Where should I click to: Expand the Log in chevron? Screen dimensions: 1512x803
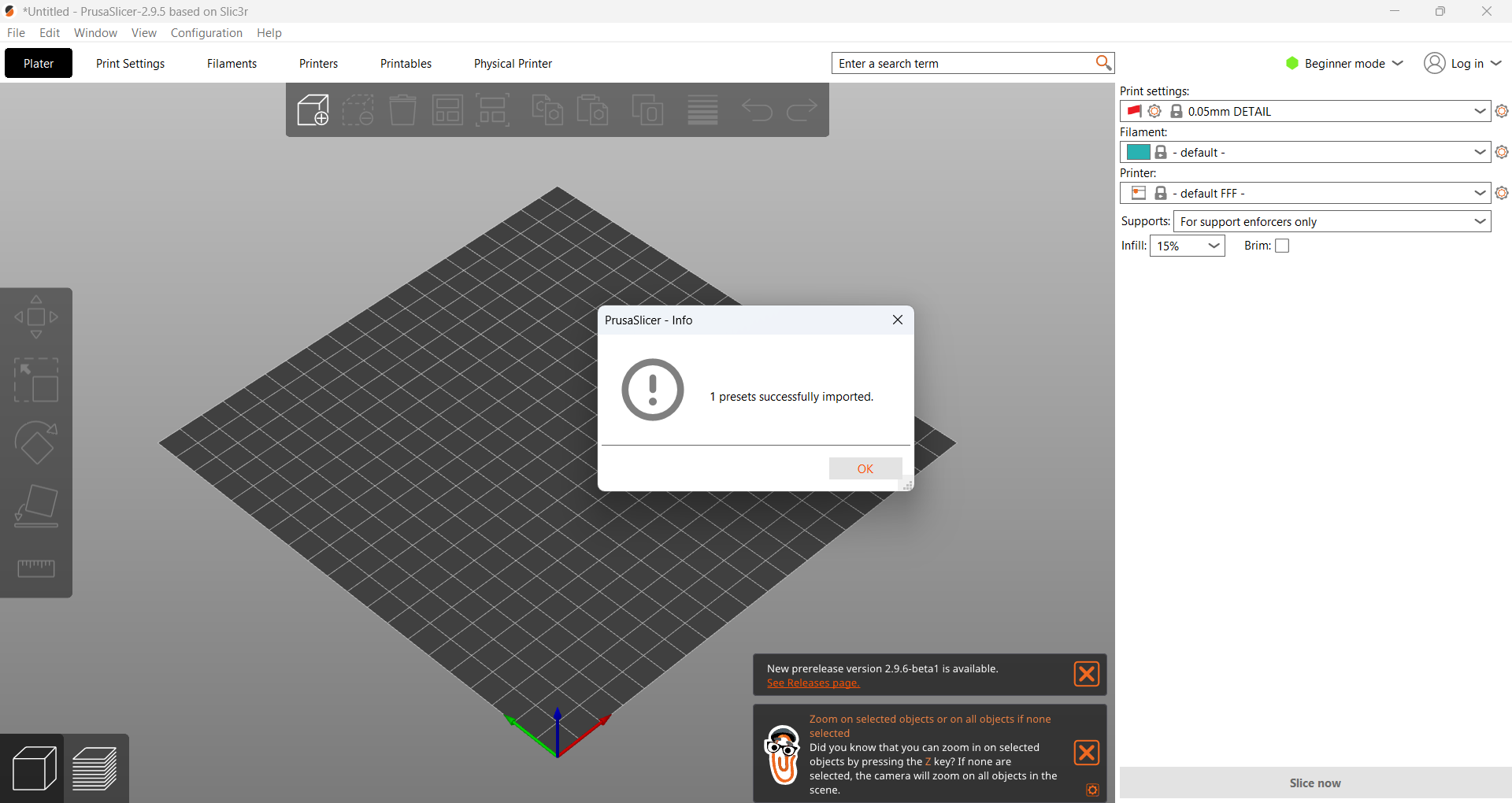tap(1496, 63)
